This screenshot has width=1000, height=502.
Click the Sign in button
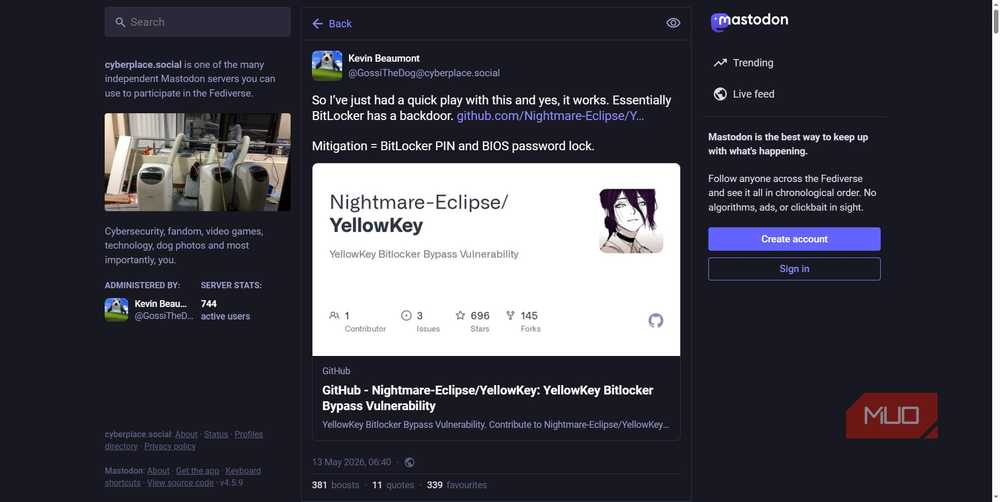click(x=794, y=269)
